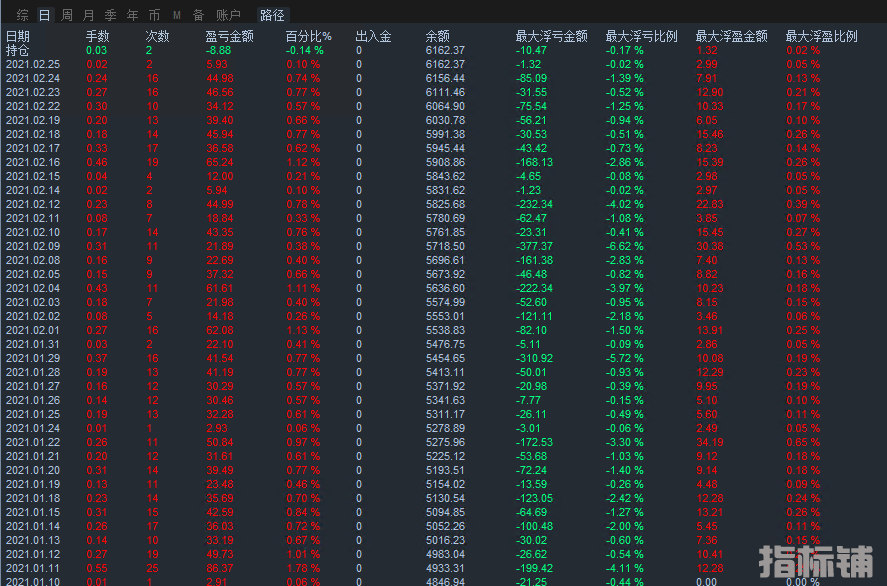887x586 pixels.
Task: Click balance value 4933.31
Action: pyautogui.click(x=445, y=568)
